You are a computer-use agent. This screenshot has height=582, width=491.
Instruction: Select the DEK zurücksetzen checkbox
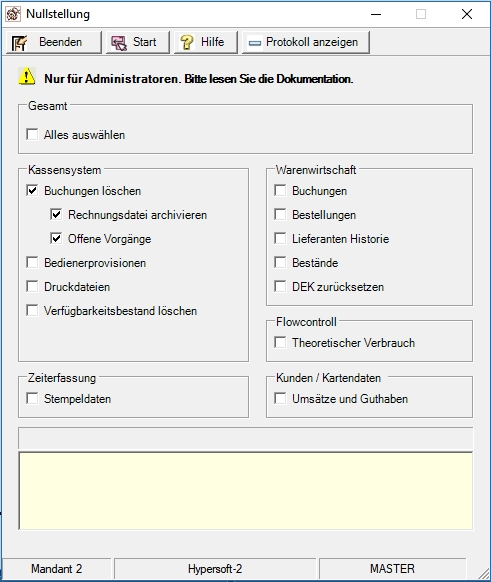tap(280, 287)
